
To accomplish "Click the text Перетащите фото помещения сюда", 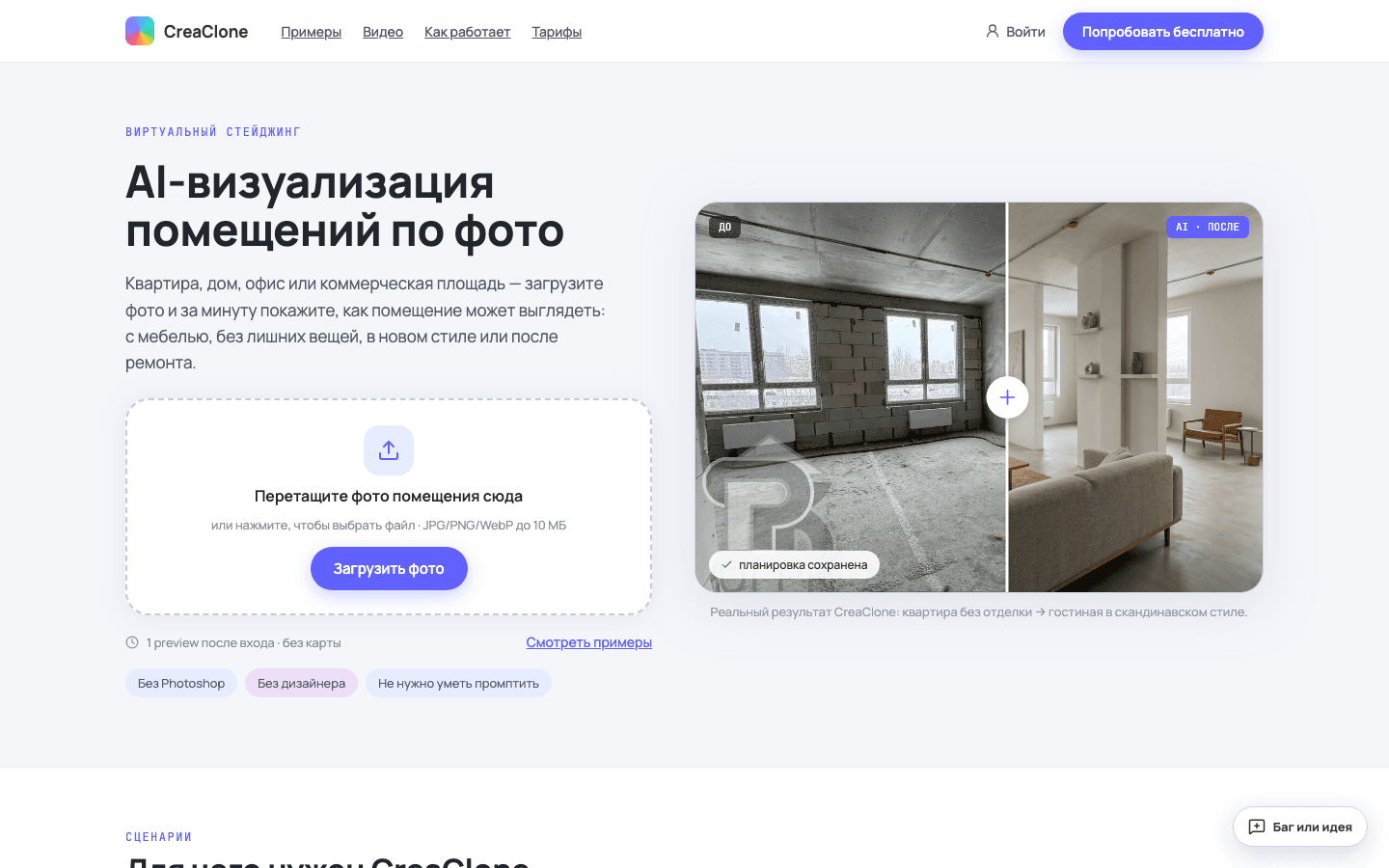I will click(x=389, y=496).
